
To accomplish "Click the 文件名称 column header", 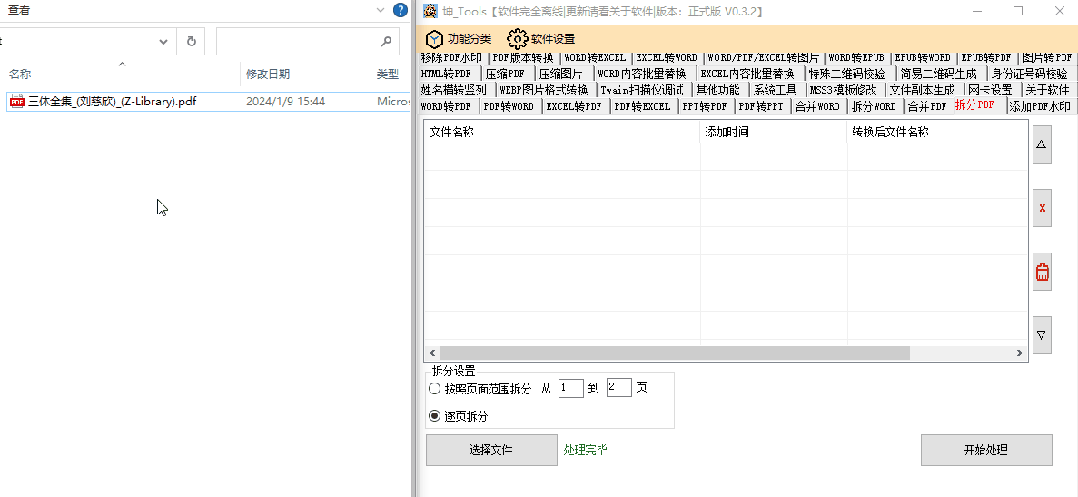I will coord(562,132).
